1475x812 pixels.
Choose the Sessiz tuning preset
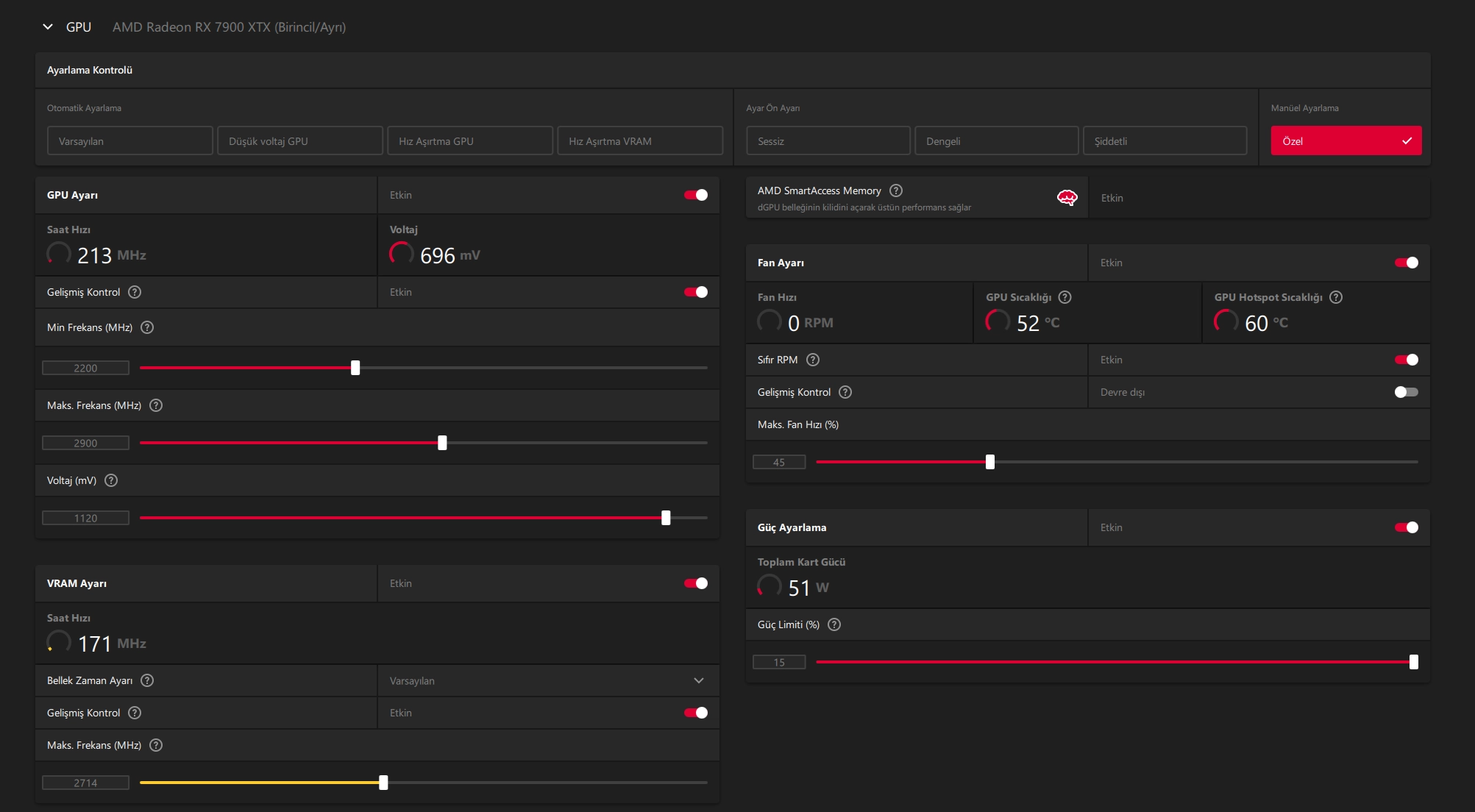coord(828,140)
